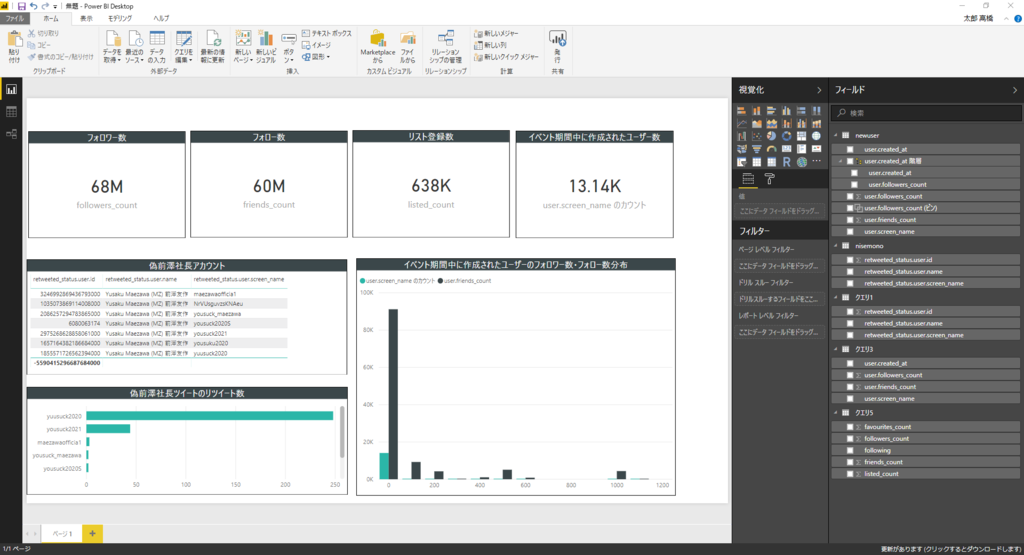Import more visuals via the ellipsis icon
The image size is (1024, 555).
point(816,161)
